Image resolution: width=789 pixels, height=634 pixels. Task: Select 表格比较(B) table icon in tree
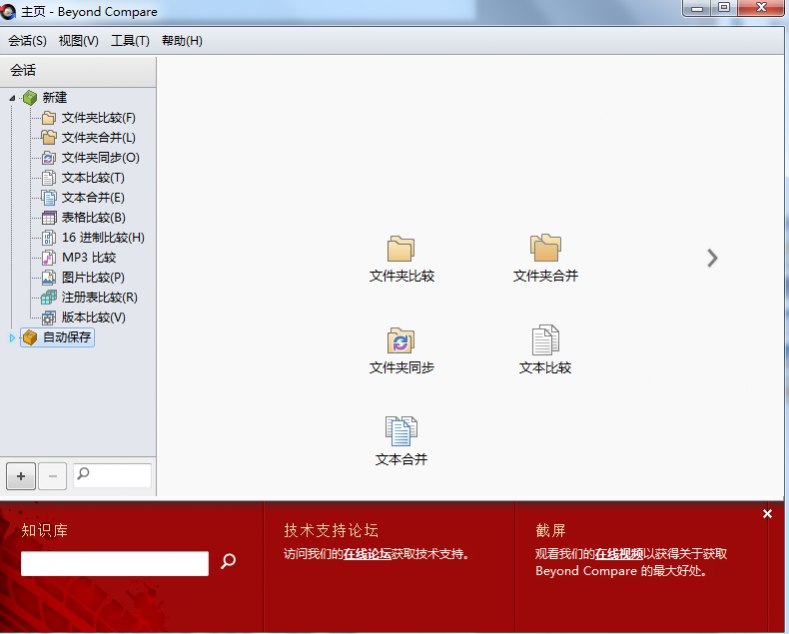tap(49, 217)
